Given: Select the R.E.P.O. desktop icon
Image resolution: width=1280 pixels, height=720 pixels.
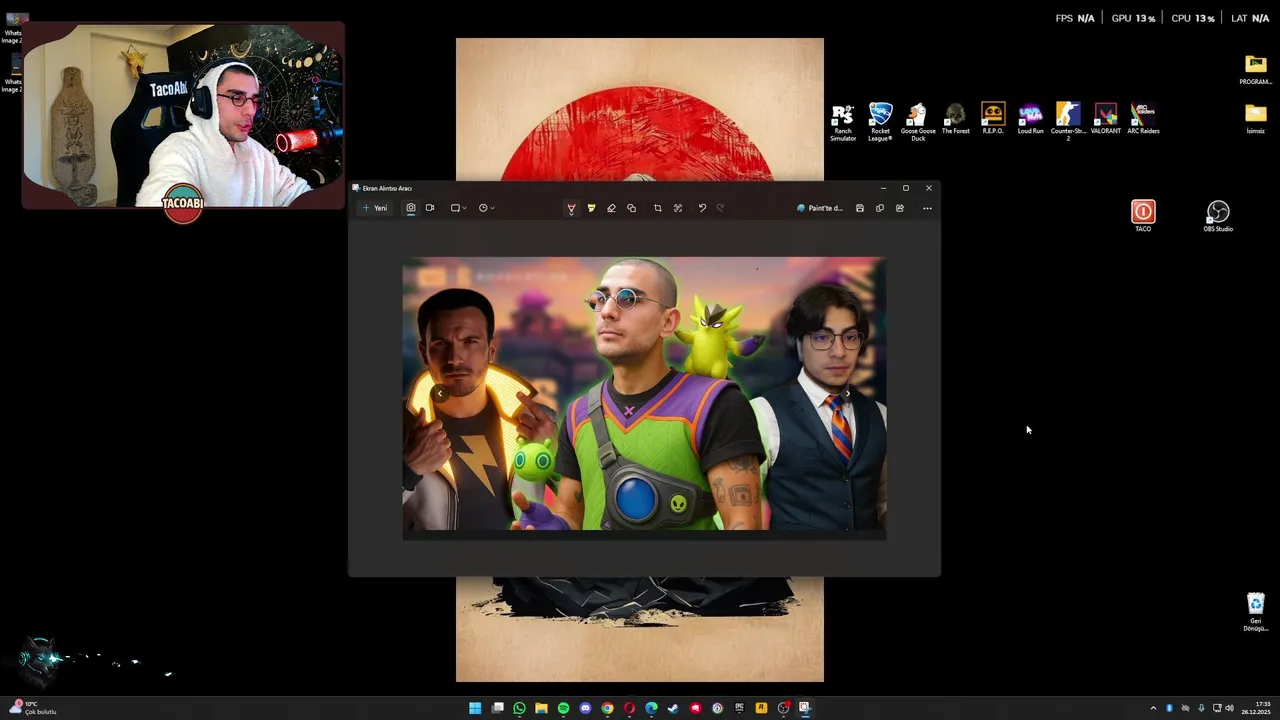Looking at the screenshot, I should [993, 119].
